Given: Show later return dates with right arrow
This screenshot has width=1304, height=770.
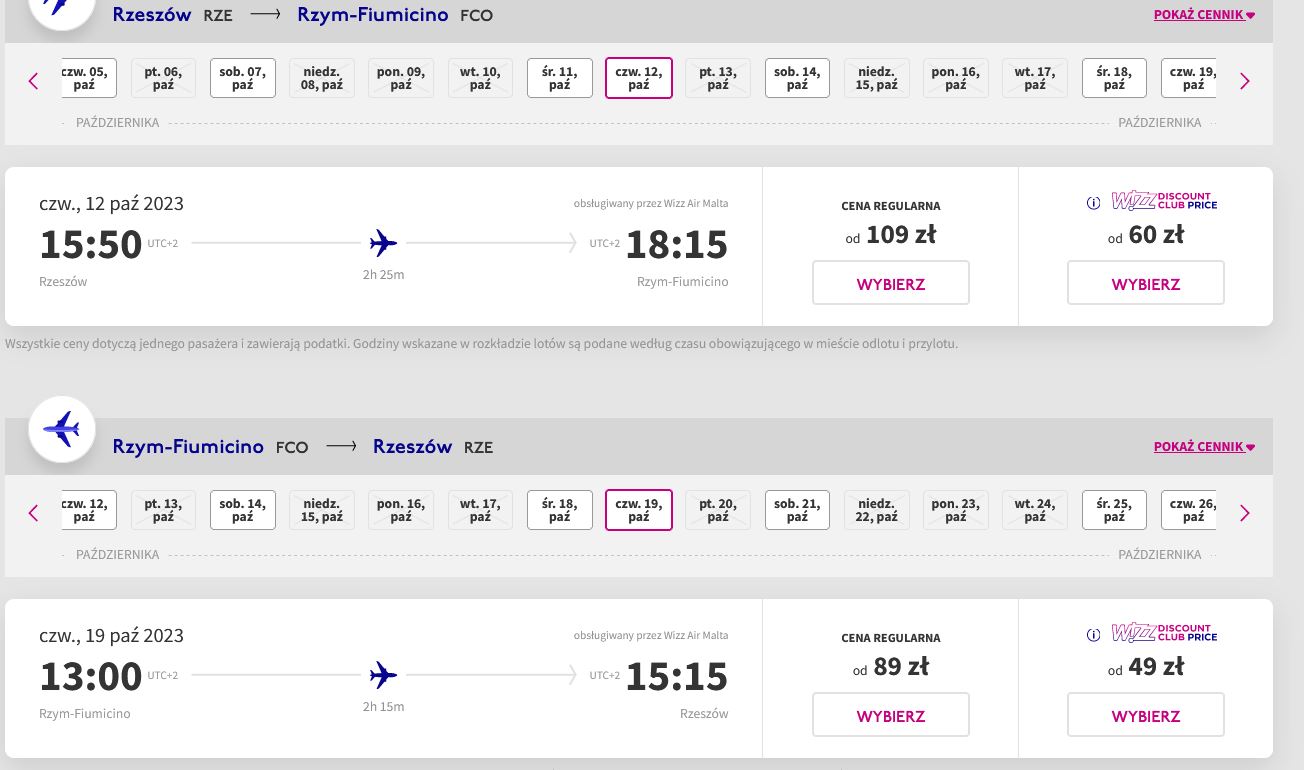Looking at the screenshot, I should pyautogui.click(x=1245, y=513).
